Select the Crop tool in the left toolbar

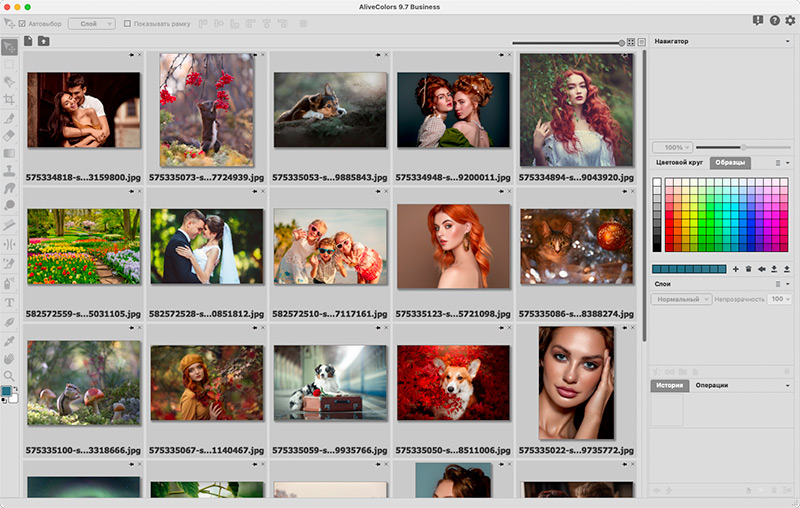tap(9, 99)
